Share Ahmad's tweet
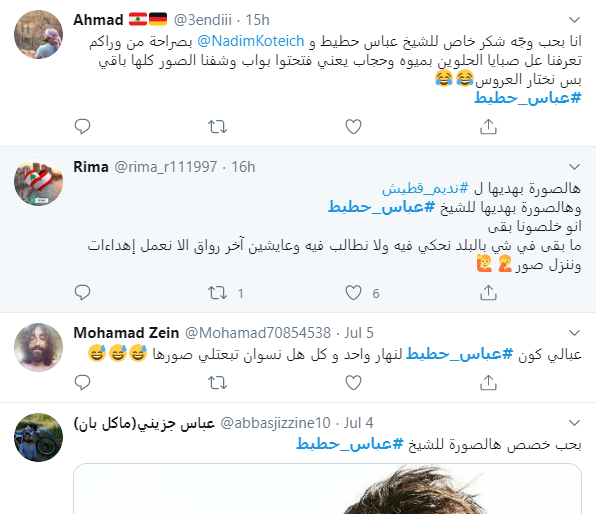Viewport: 596px width, 514px height. [x=488, y=127]
